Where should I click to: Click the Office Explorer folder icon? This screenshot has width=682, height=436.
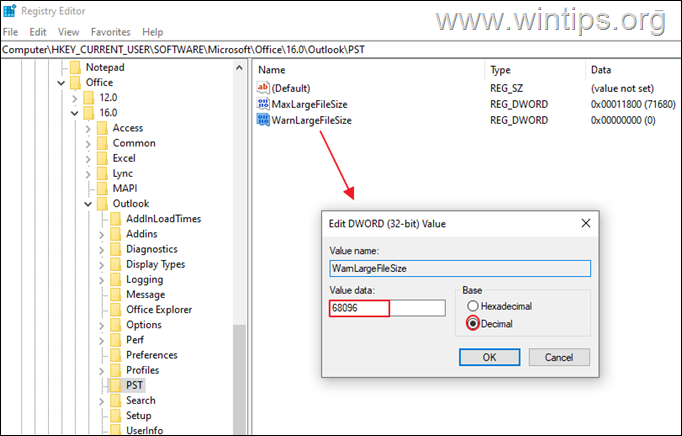pos(116,310)
